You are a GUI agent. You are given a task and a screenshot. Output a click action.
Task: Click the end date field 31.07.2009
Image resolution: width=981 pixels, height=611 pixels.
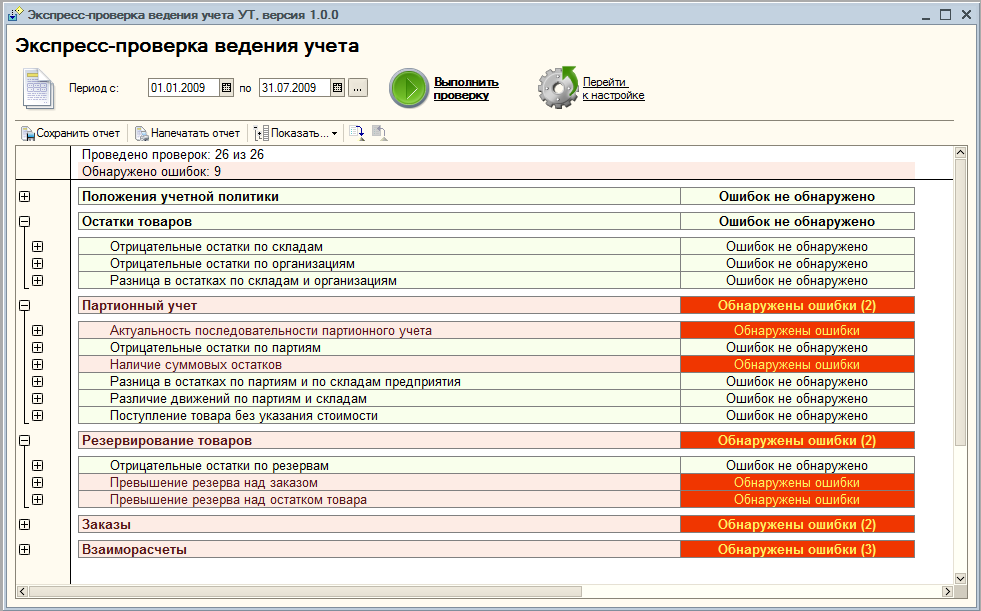pos(295,88)
